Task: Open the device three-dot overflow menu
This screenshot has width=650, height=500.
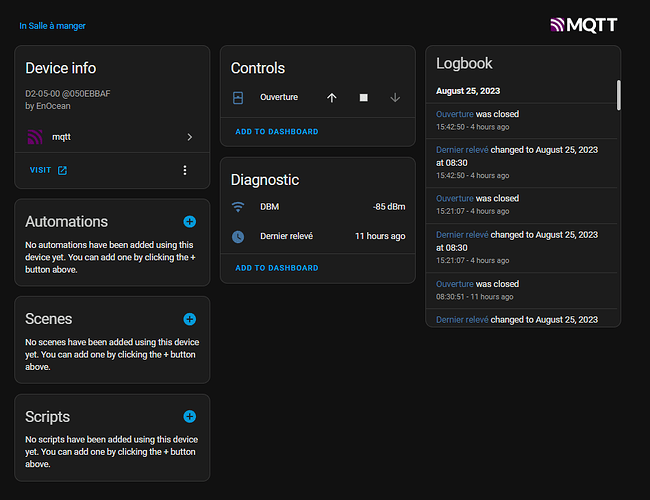Action: point(184,170)
